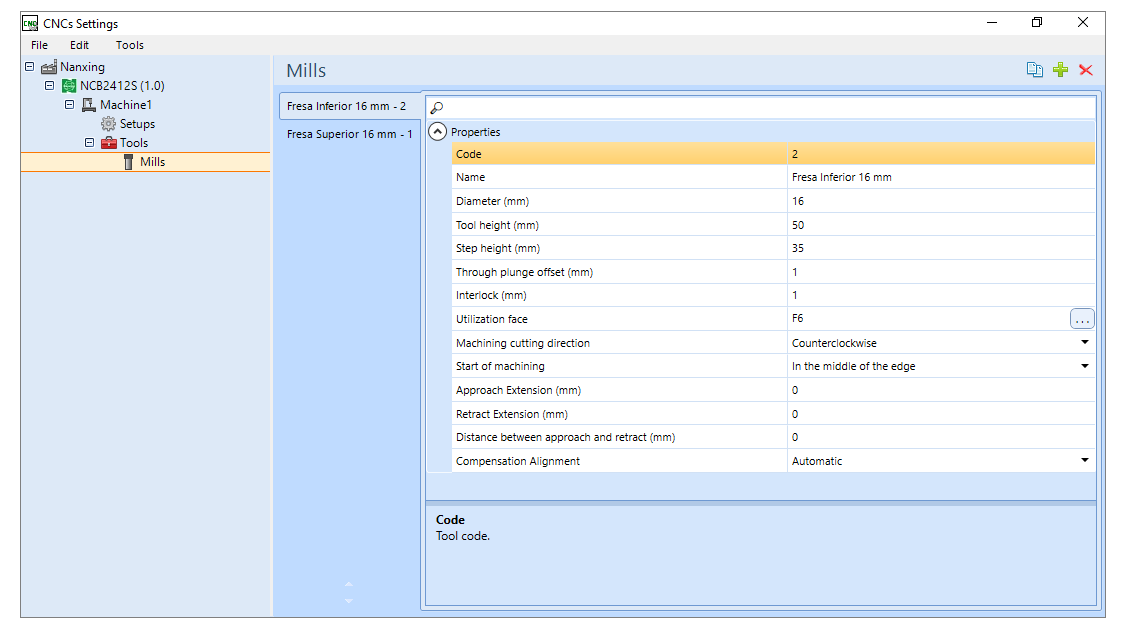
Task: Edit the Name value Fresa Inferior 16 mm
Action: pyautogui.click(x=941, y=177)
